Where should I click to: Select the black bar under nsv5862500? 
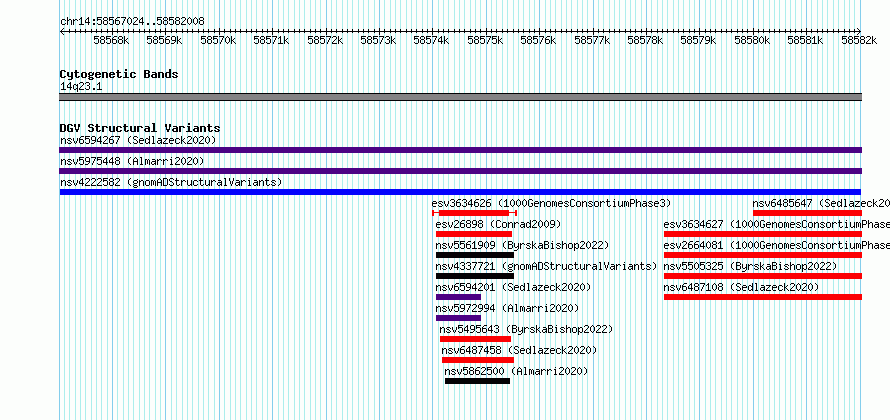477,381
